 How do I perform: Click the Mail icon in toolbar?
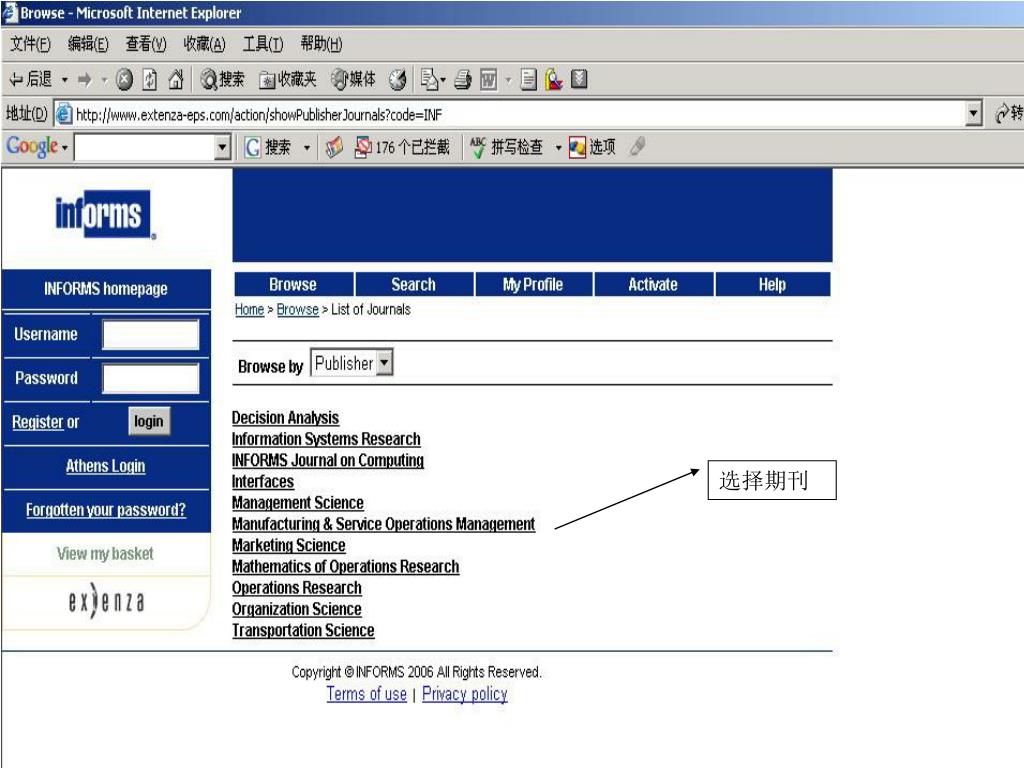[428, 80]
